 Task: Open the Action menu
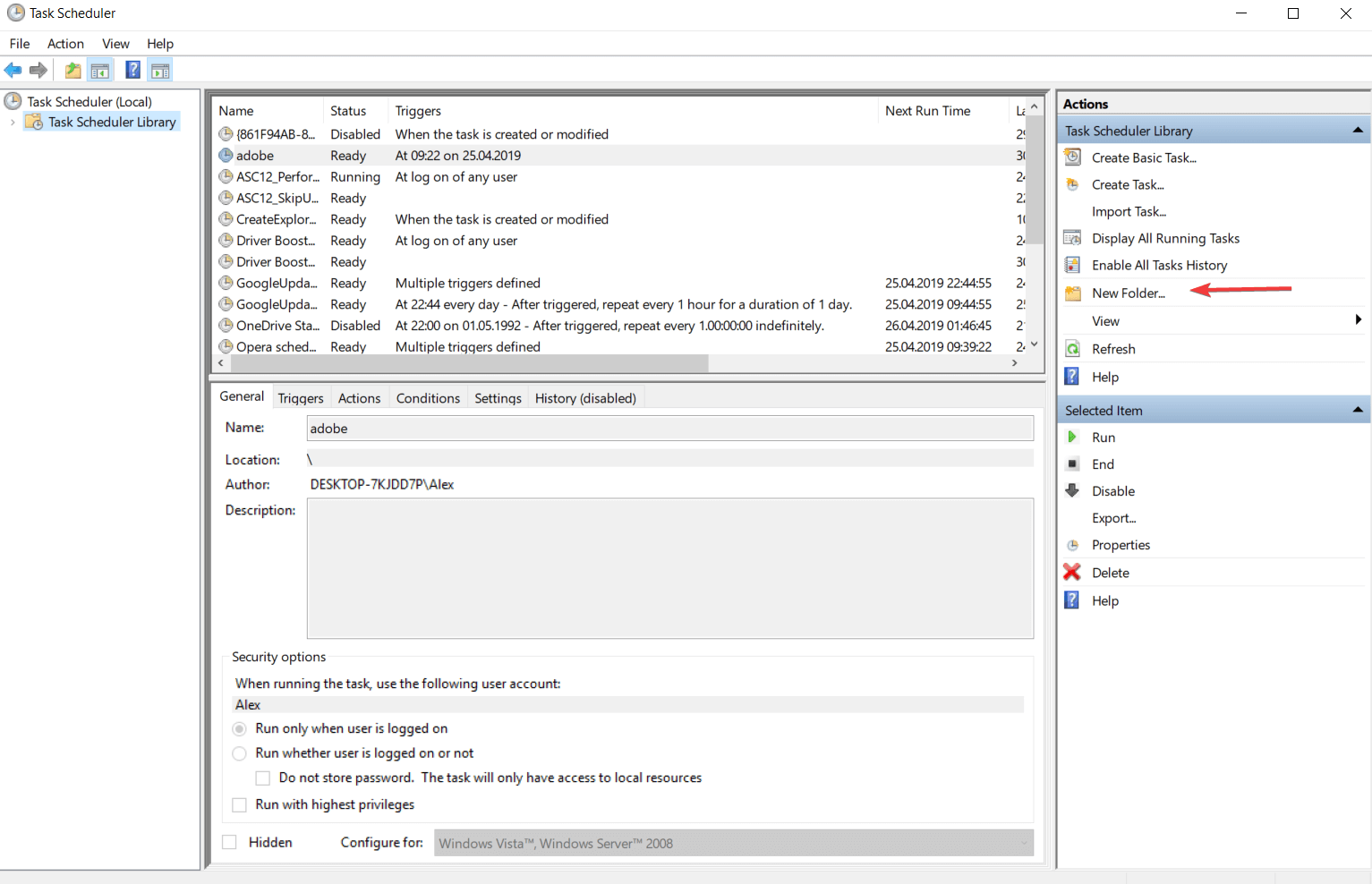coord(65,44)
